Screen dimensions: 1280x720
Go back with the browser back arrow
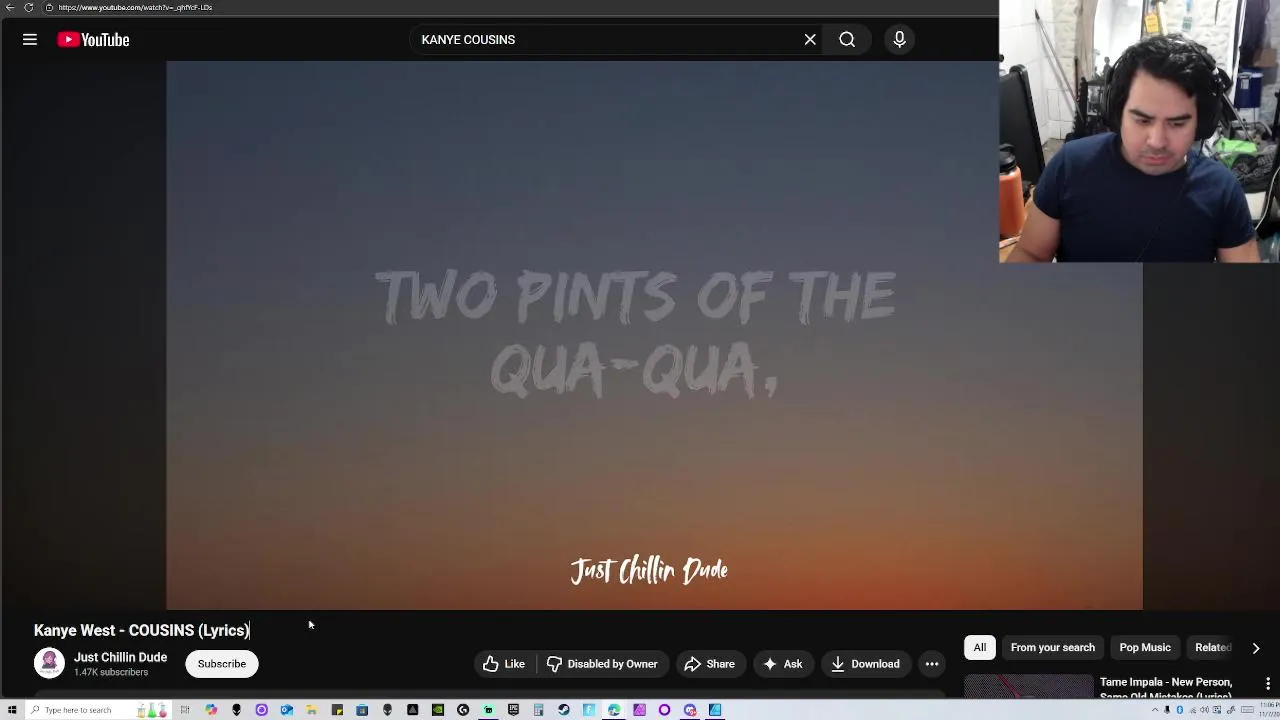click(x=10, y=7)
